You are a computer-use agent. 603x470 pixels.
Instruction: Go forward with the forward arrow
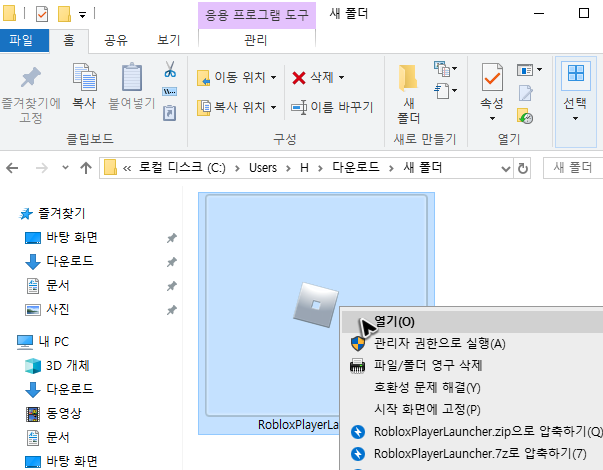pos(42,168)
